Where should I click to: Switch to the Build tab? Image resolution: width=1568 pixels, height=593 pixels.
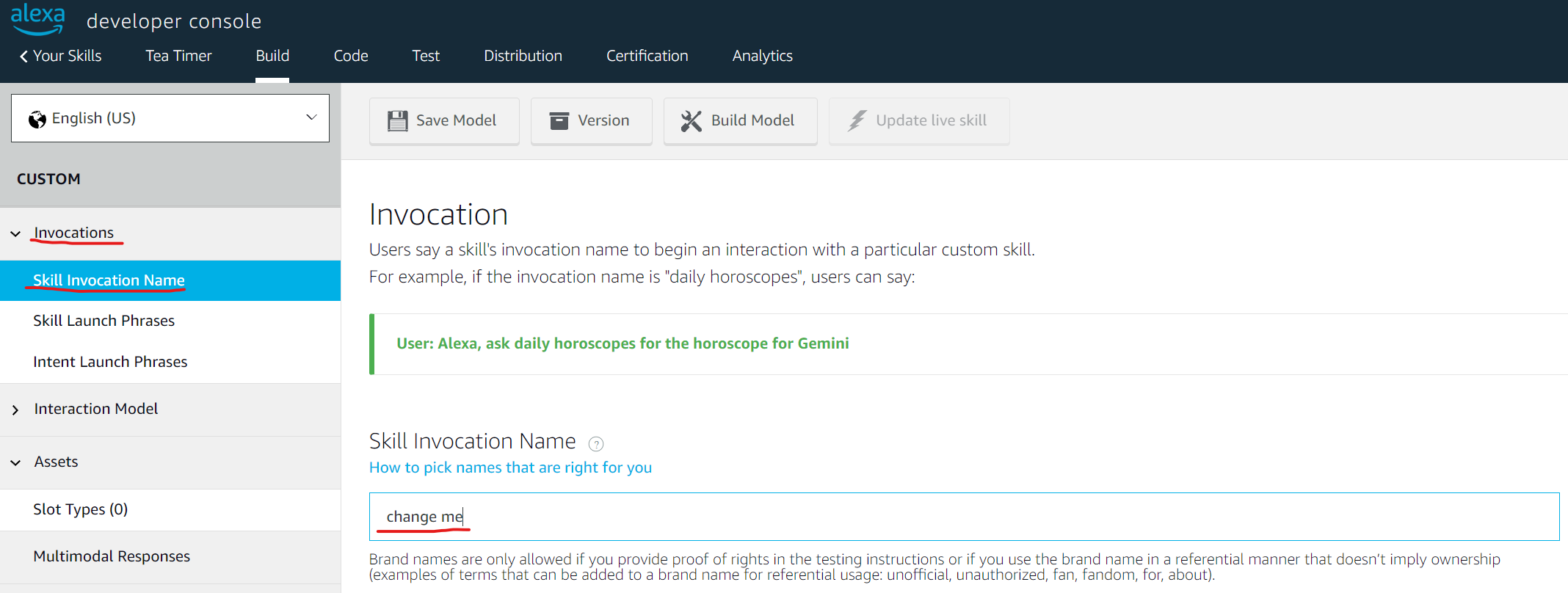click(272, 56)
